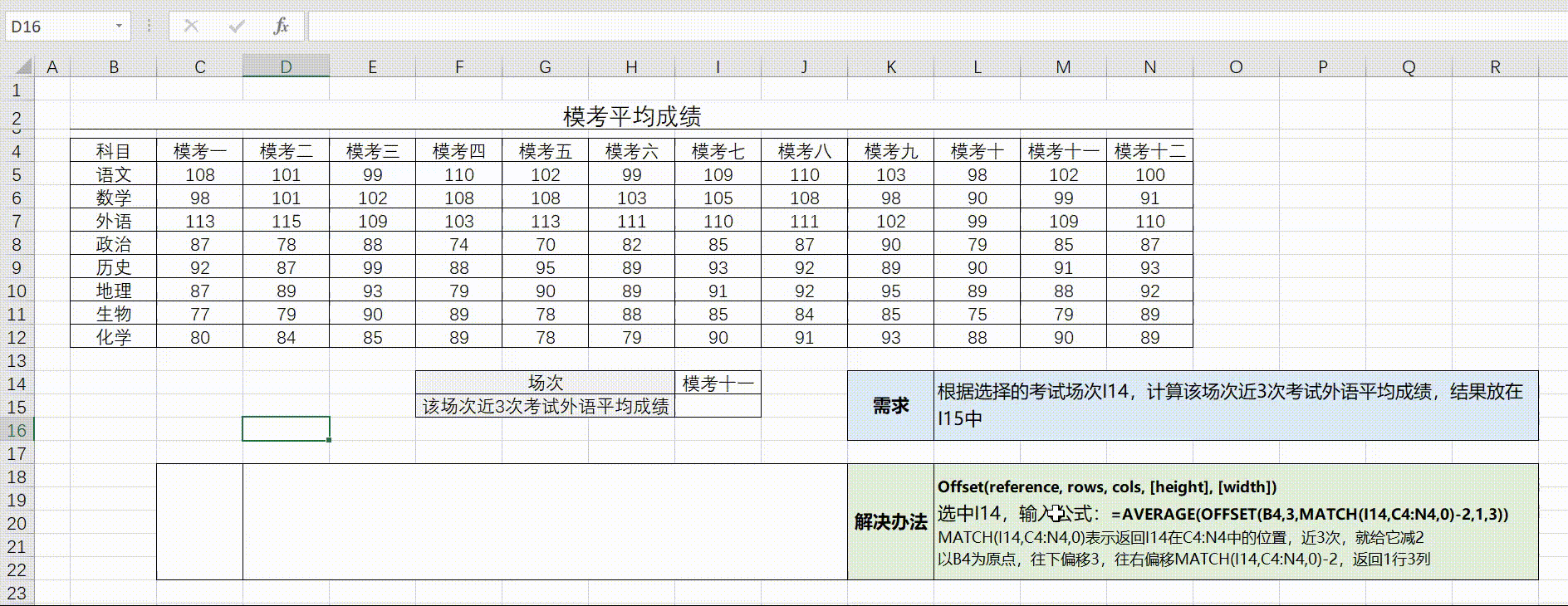Click the 化学 subject cell

coord(114,337)
